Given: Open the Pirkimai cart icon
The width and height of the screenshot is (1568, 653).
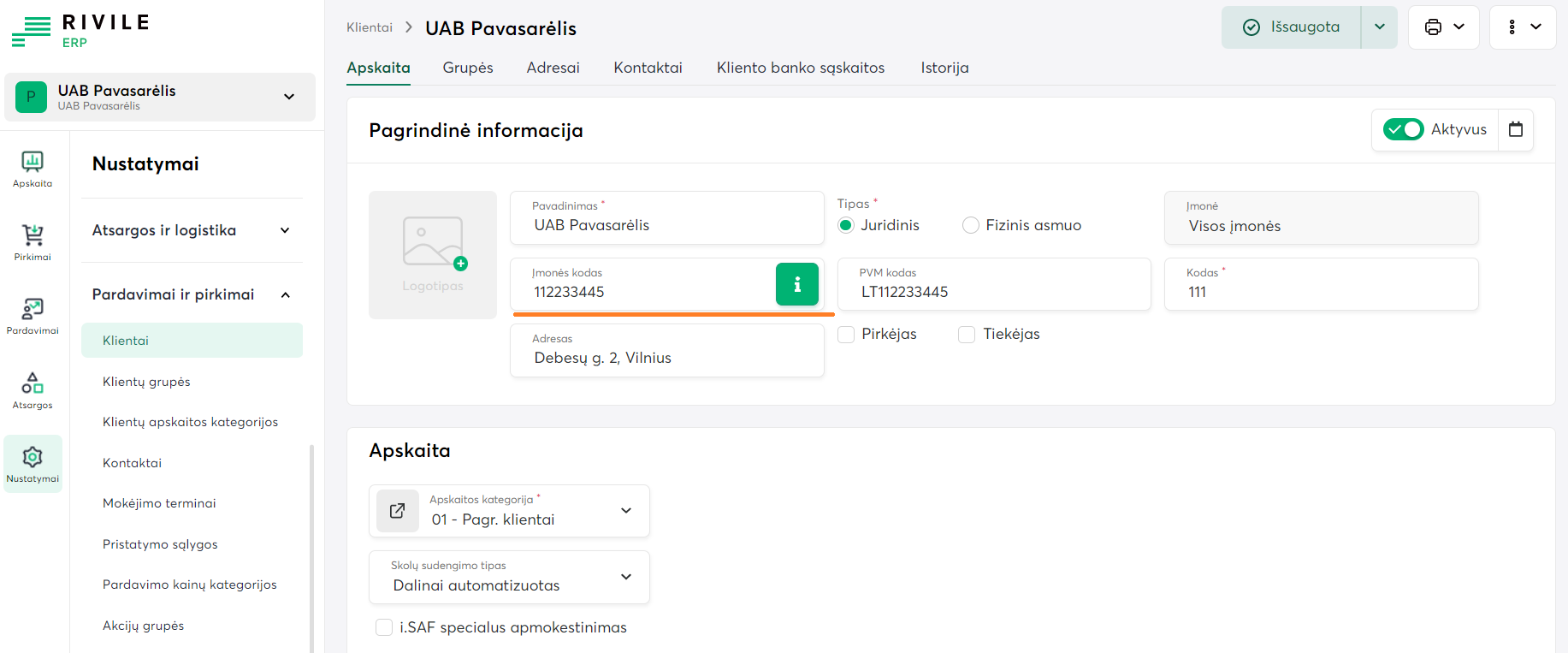Looking at the screenshot, I should pos(33,241).
